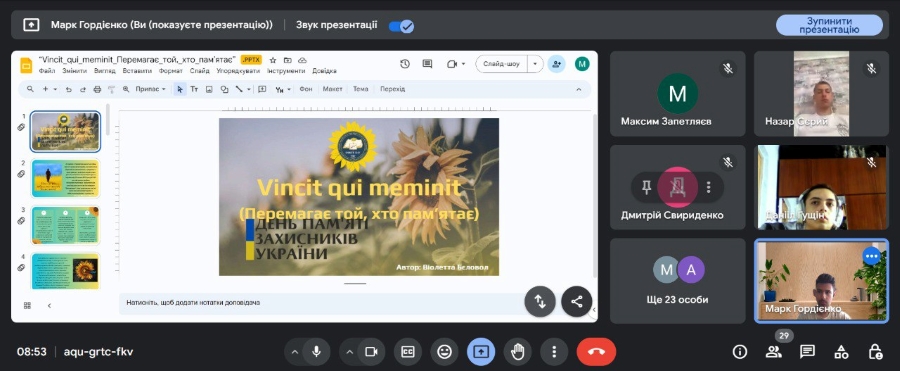Viewport: 900px width, 371px height.
Task: Open the Припас zoom dropdown
Action: [x=150, y=89]
